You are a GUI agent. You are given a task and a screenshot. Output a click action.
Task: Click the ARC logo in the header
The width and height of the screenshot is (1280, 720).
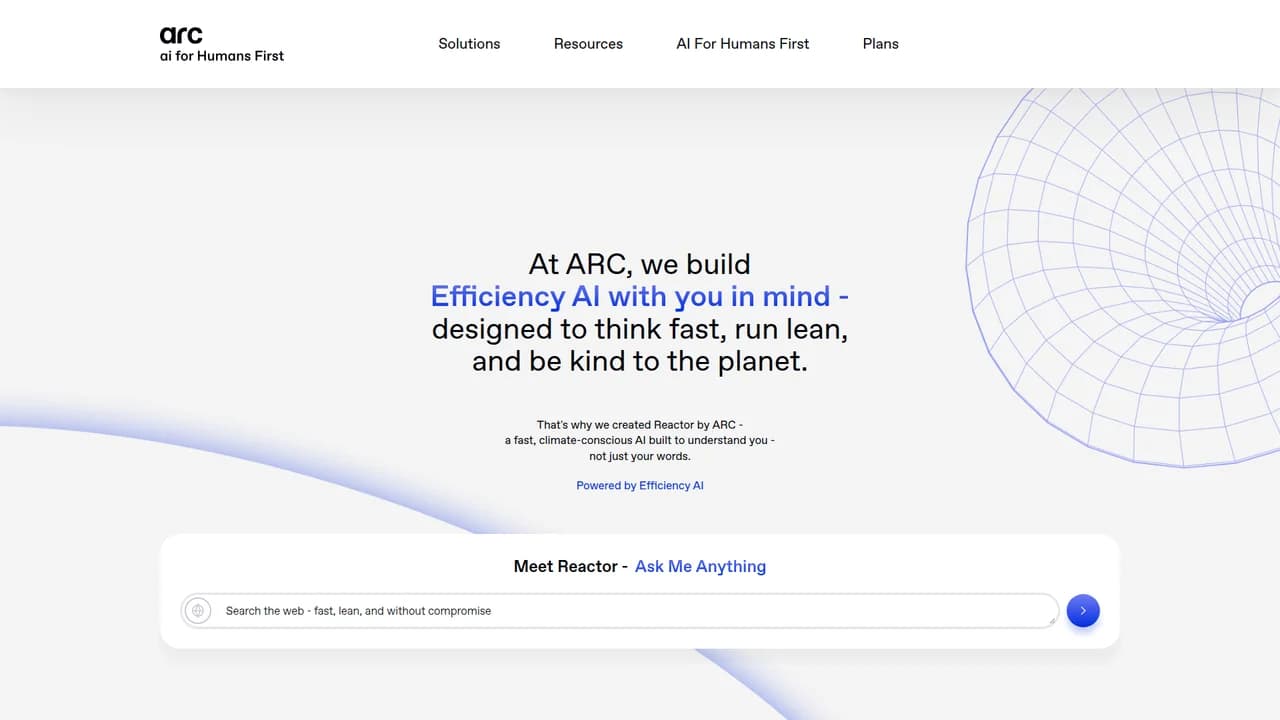(x=181, y=34)
